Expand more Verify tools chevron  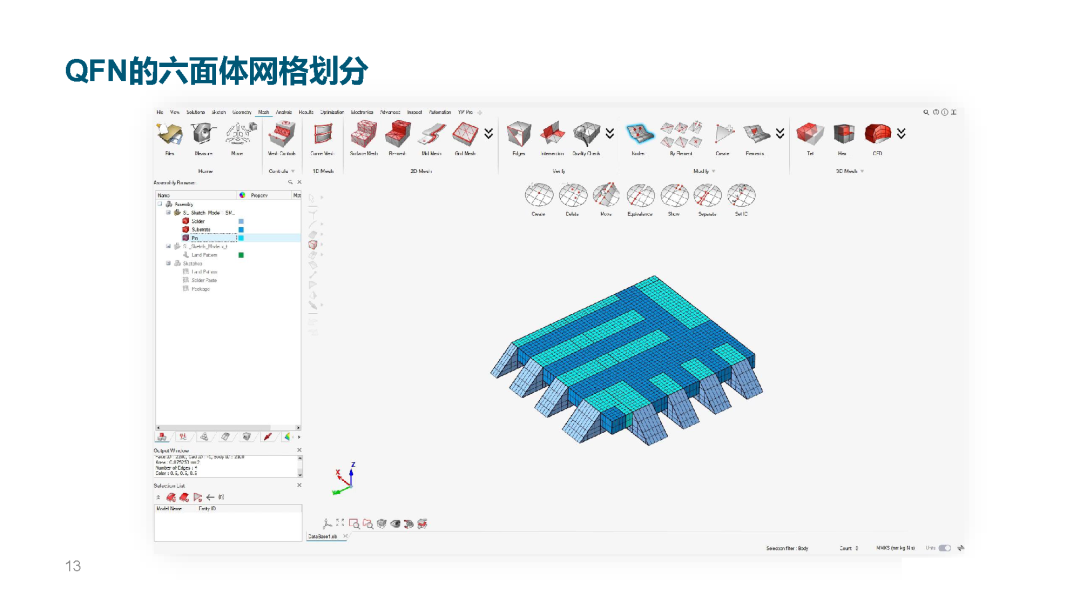pos(610,134)
